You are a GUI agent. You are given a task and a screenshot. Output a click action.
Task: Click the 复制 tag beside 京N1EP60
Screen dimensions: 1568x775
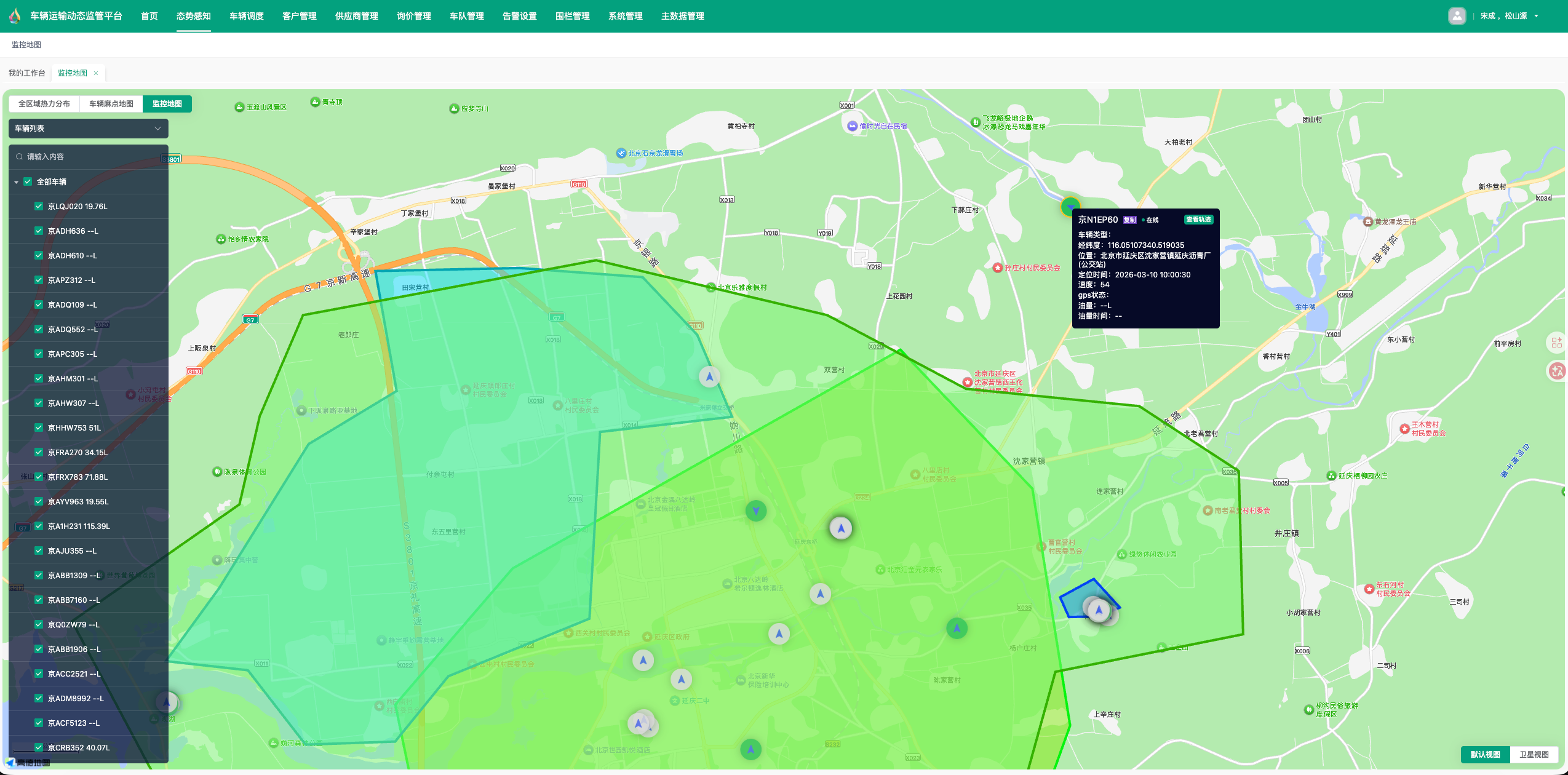point(1129,220)
